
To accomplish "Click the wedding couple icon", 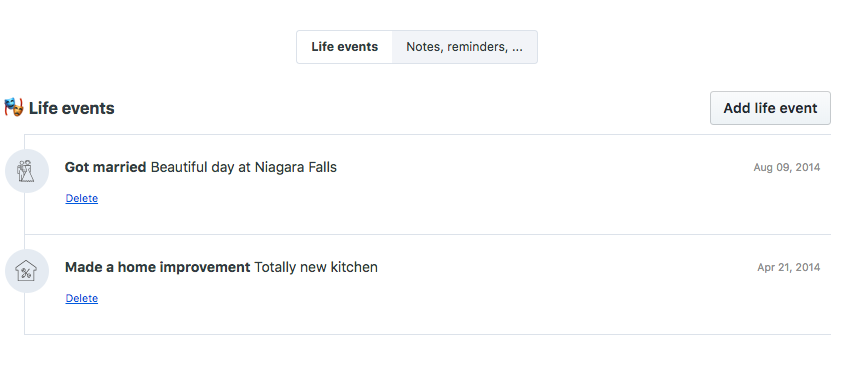I will point(26,171).
